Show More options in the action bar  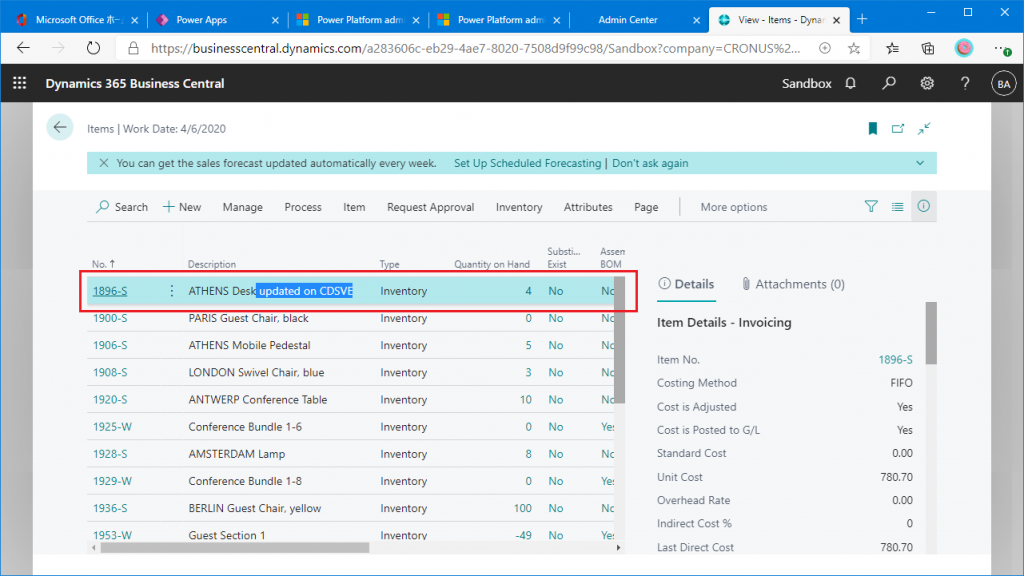[x=733, y=207]
